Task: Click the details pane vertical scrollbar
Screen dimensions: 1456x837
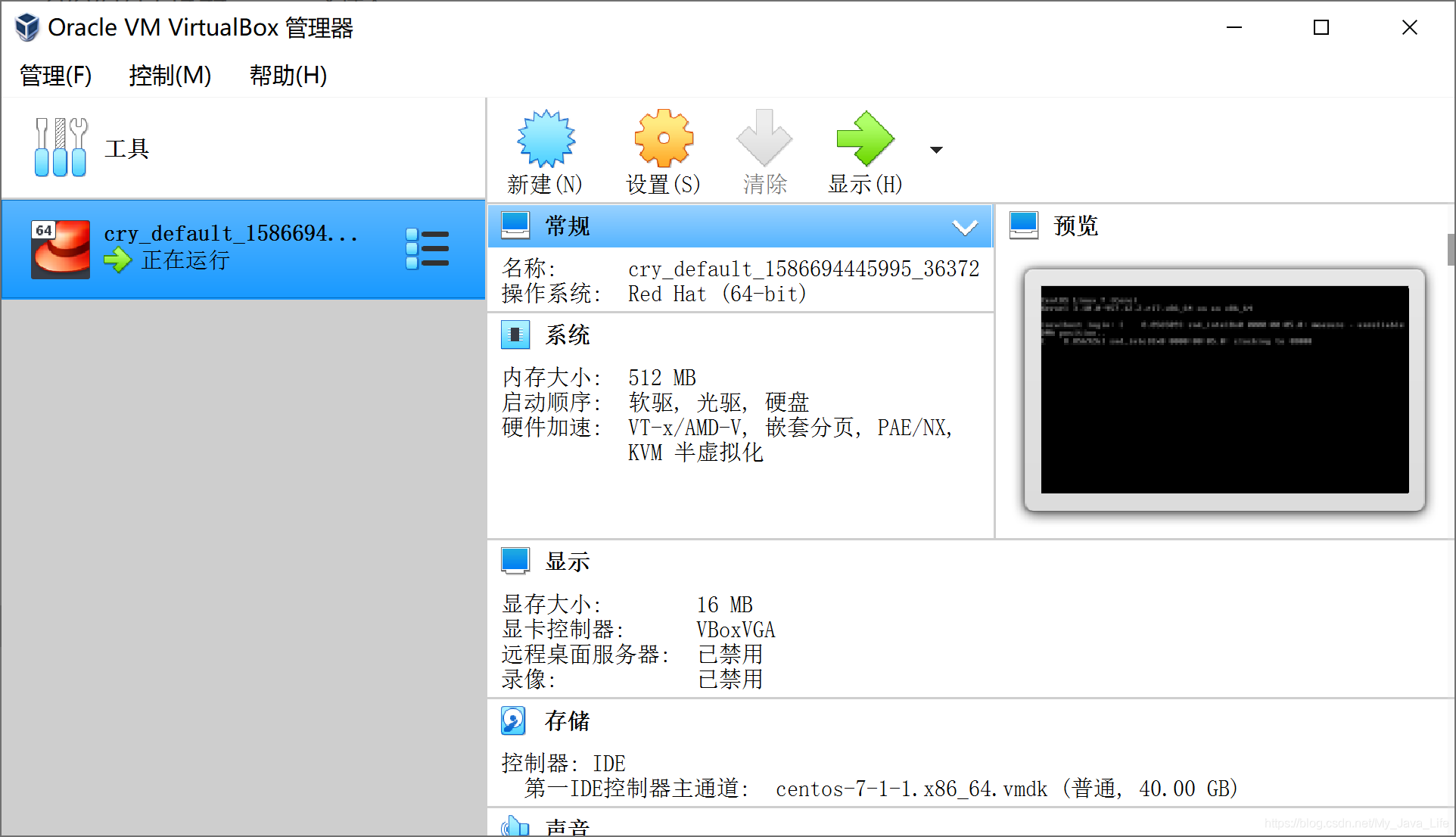Action: [1450, 250]
